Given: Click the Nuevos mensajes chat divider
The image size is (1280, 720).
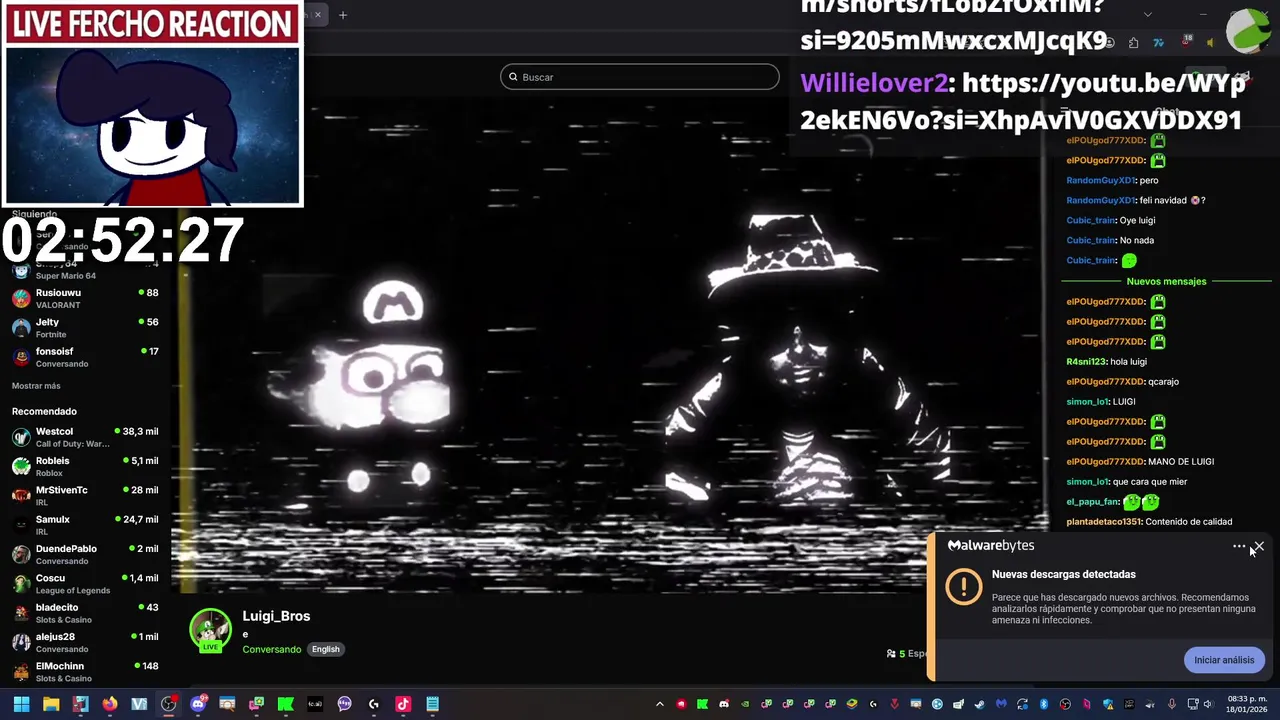Looking at the screenshot, I should tap(1166, 281).
